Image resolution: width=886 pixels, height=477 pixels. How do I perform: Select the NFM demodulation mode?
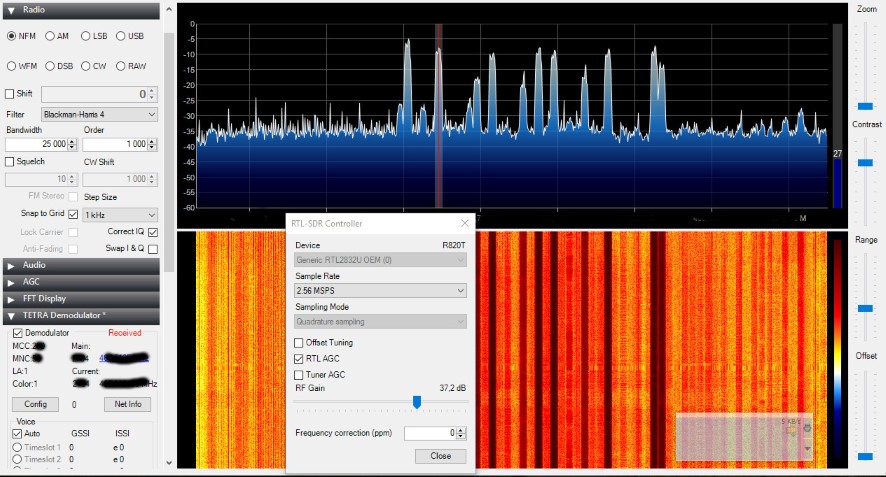coord(12,36)
